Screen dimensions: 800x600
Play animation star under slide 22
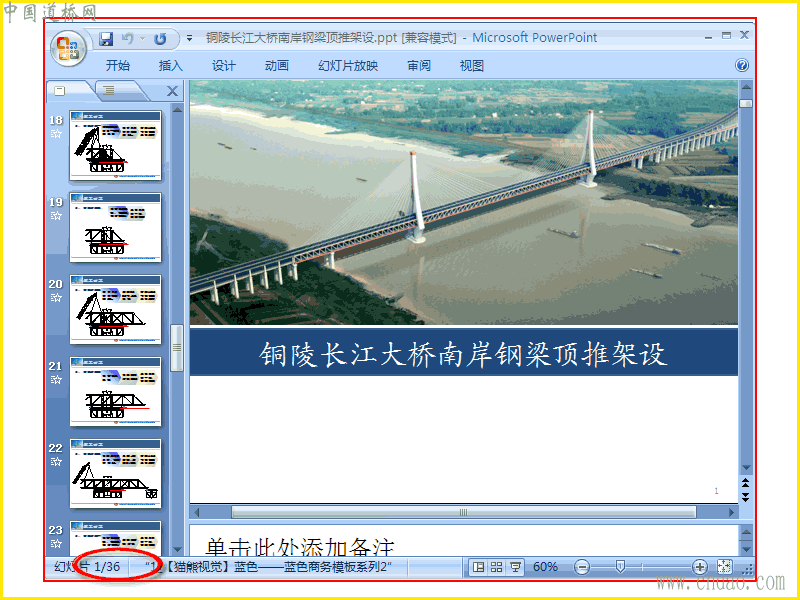pos(56,462)
